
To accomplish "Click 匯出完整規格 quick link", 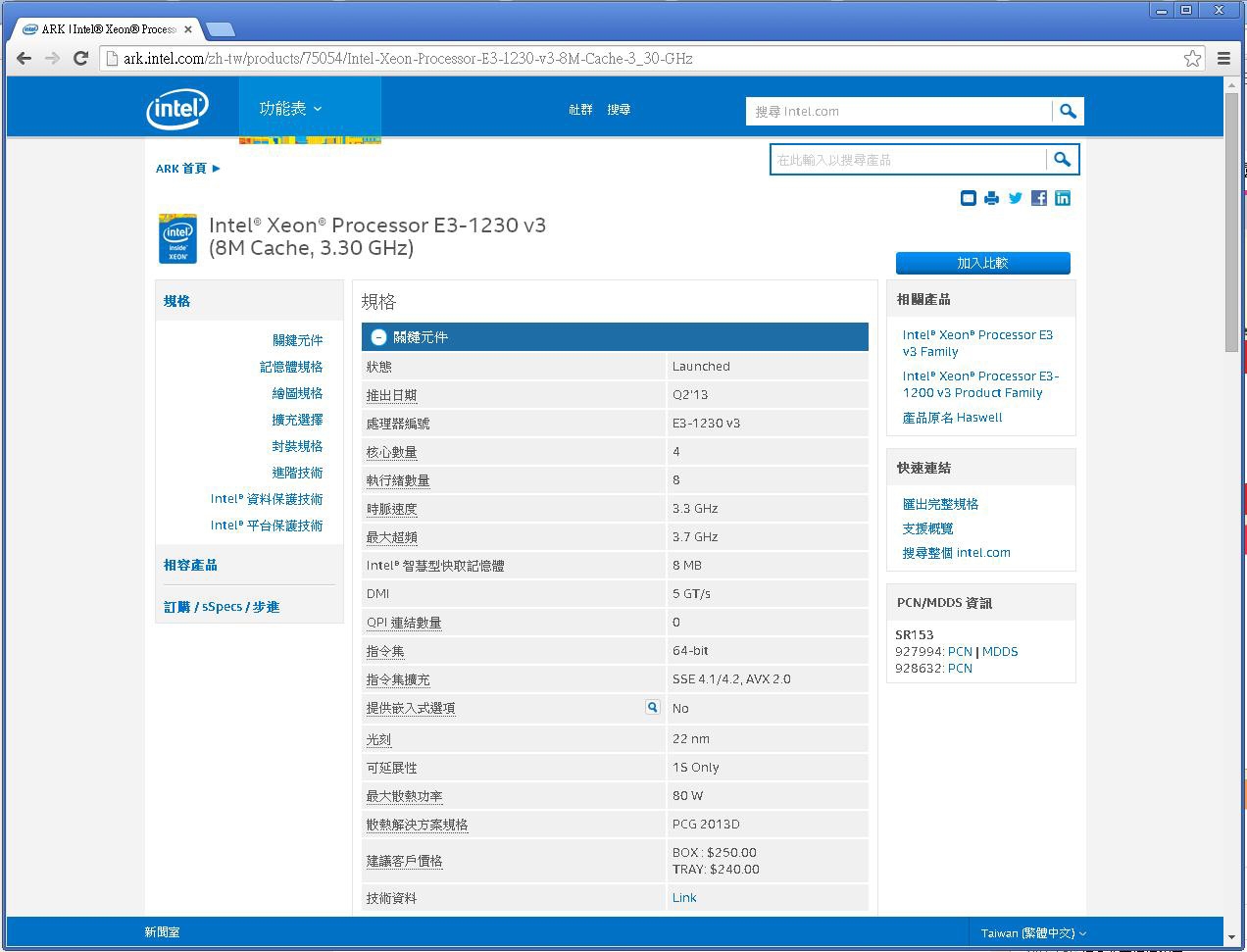I will tap(940, 504).
